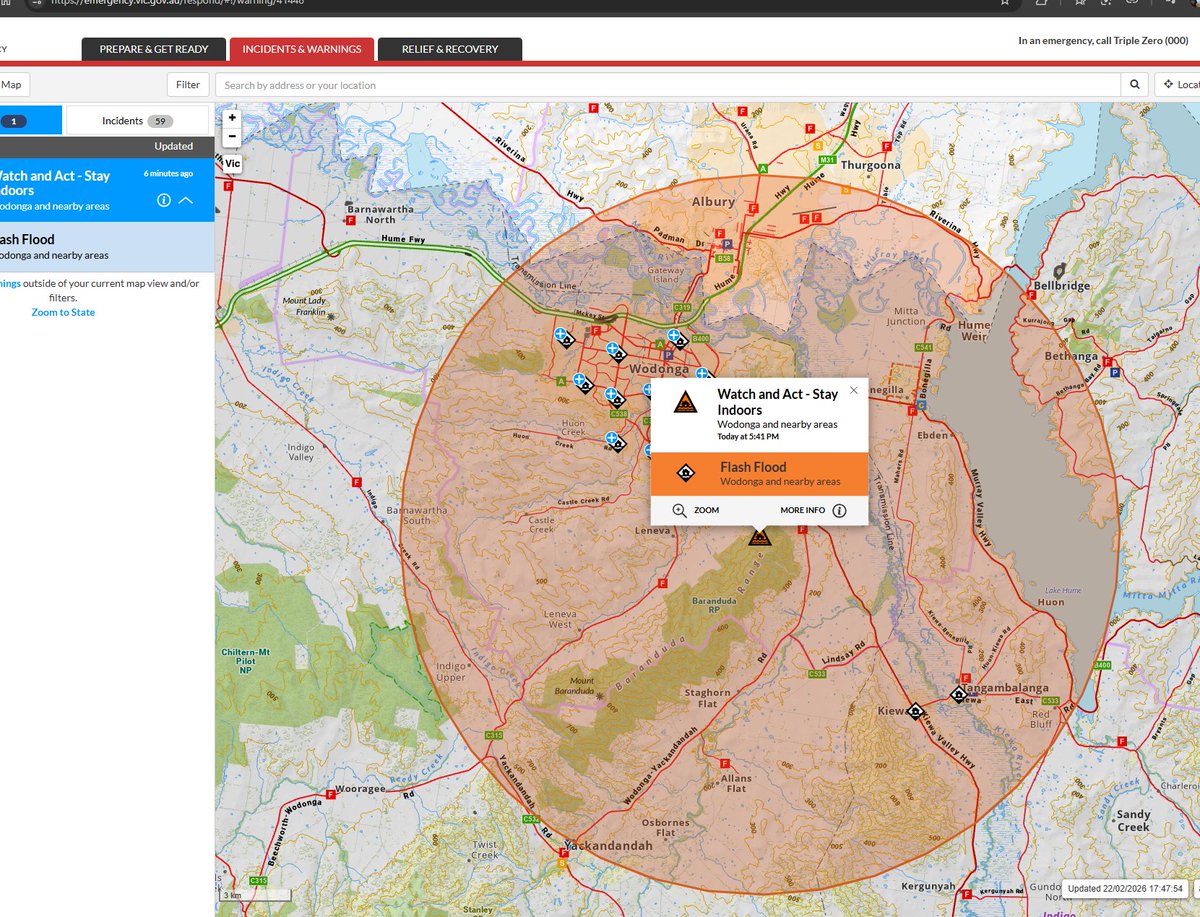Click the Location button at top right
This screenshot has width=1200, height=917.
(1178, 85)
